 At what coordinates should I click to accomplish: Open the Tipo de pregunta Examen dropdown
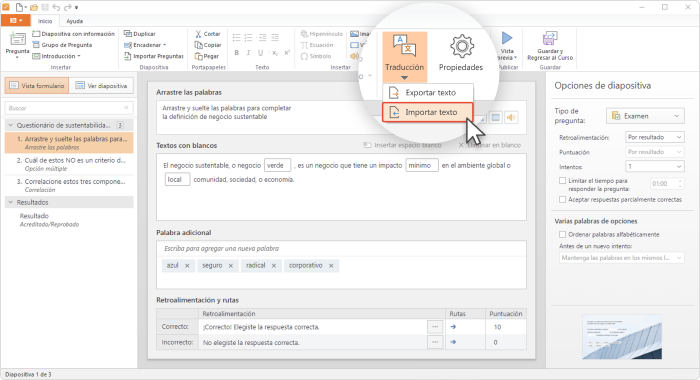645,116
